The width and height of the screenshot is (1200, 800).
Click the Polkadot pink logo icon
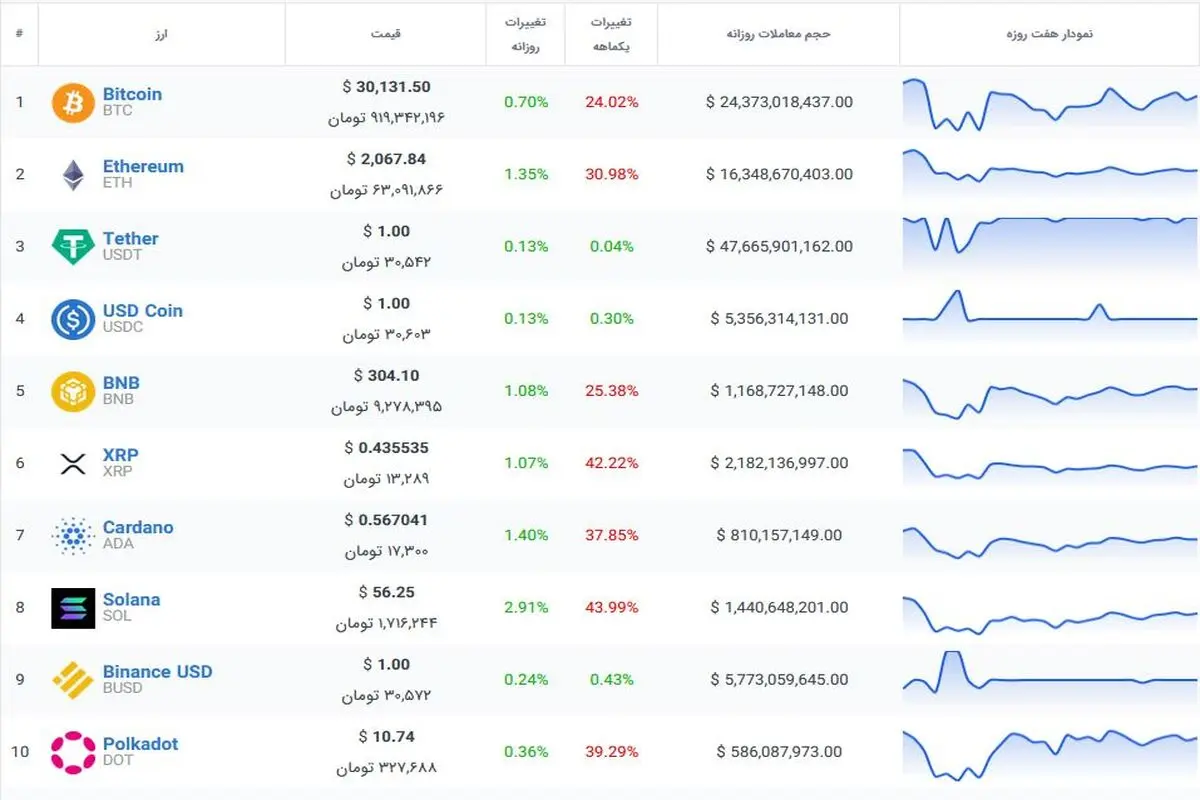(x=73, y=752)
